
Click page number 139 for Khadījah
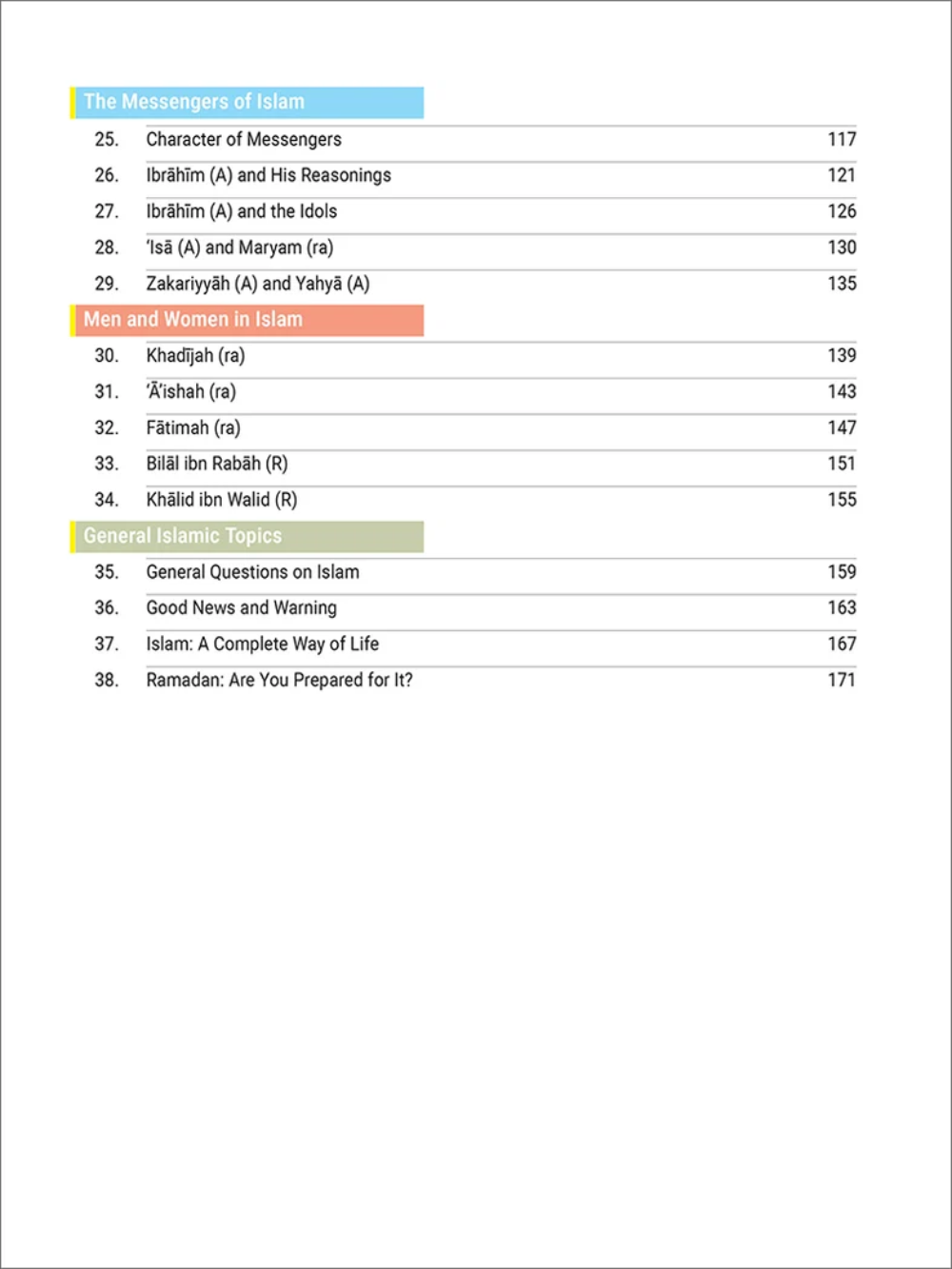tap(842, 355)
